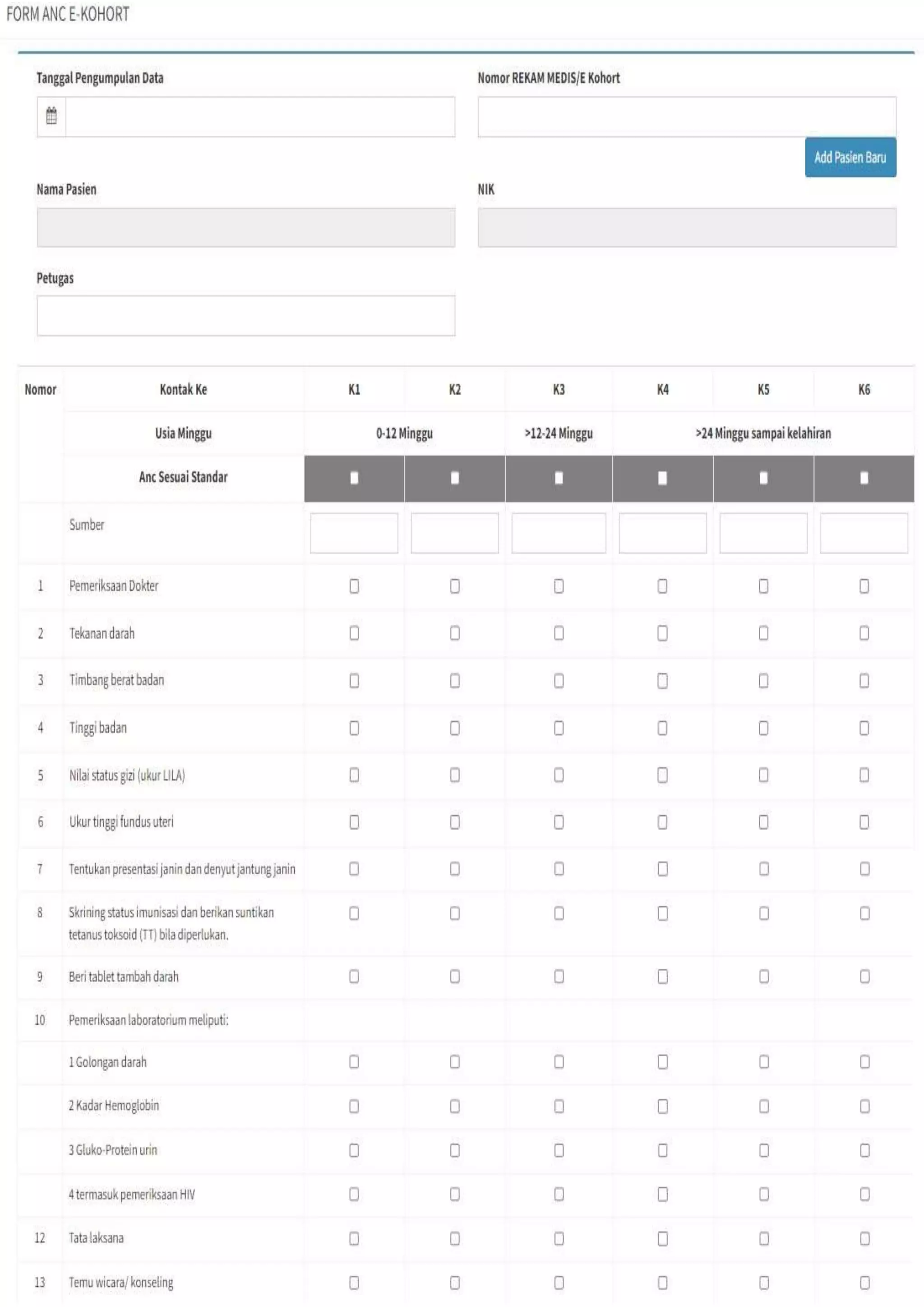
Task: Click the Sumber field under K5
Action: (763, 533)
